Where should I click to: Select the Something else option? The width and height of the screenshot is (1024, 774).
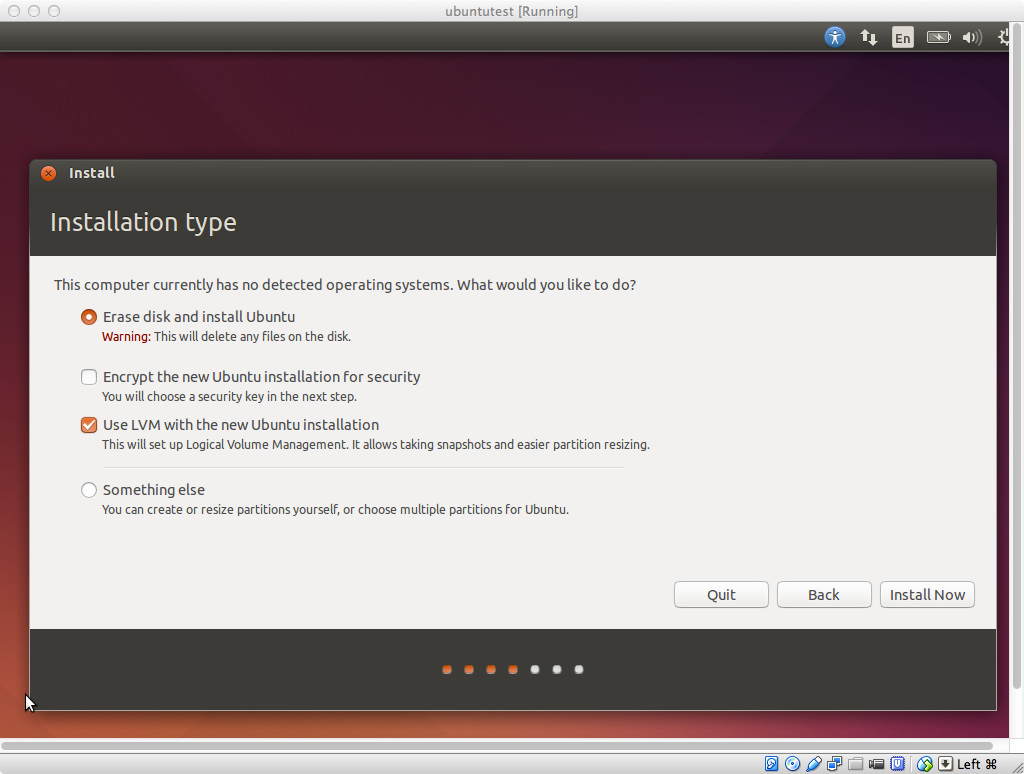[89, 490]
